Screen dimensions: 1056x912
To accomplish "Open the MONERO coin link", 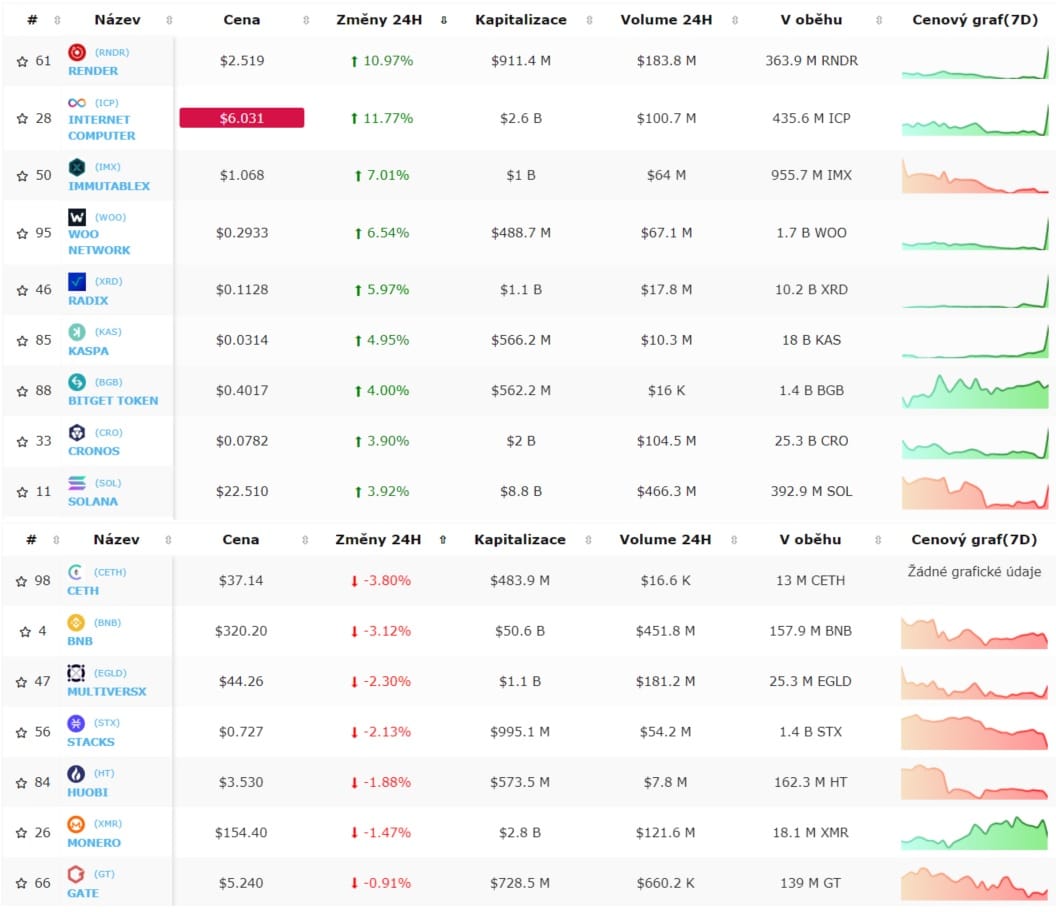I will (94, 843).
